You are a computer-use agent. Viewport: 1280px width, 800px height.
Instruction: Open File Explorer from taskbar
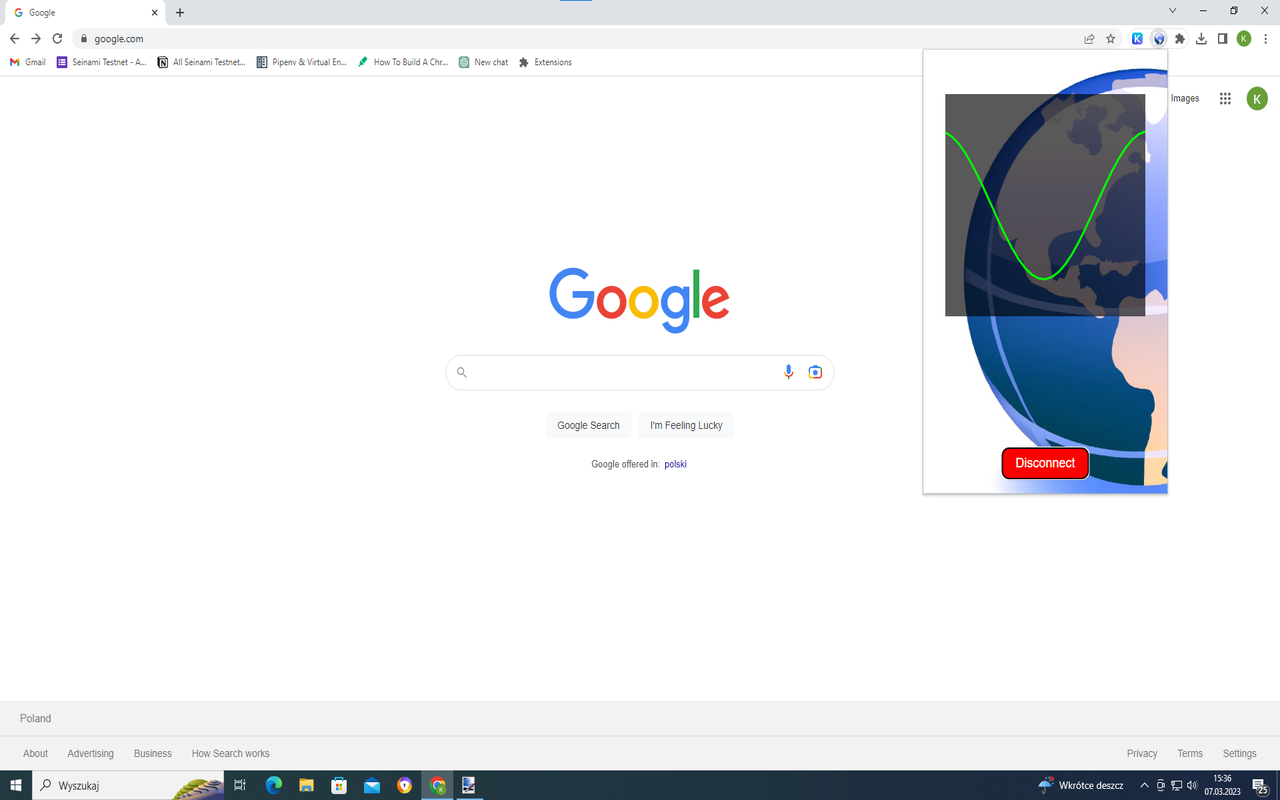tap(307, 785)
